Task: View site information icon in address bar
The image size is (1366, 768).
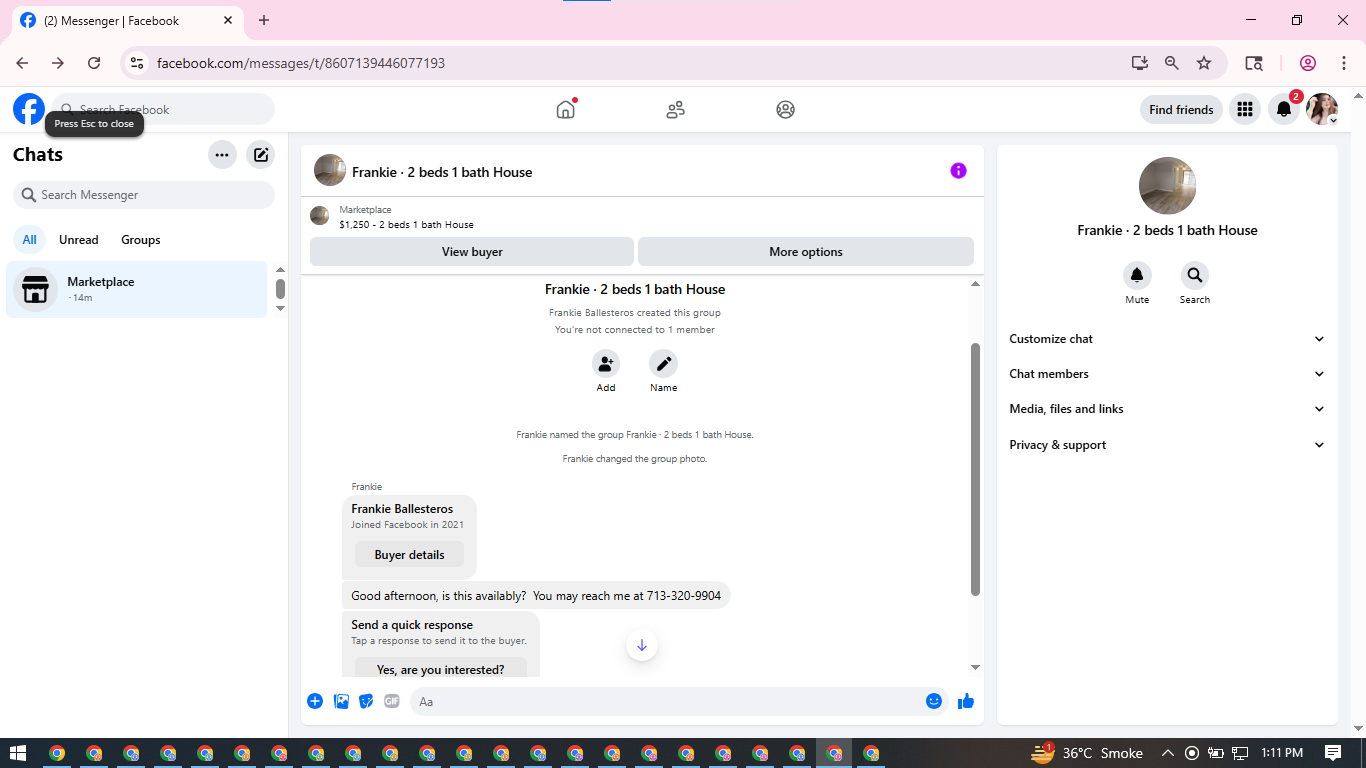Action: point(138,63)
